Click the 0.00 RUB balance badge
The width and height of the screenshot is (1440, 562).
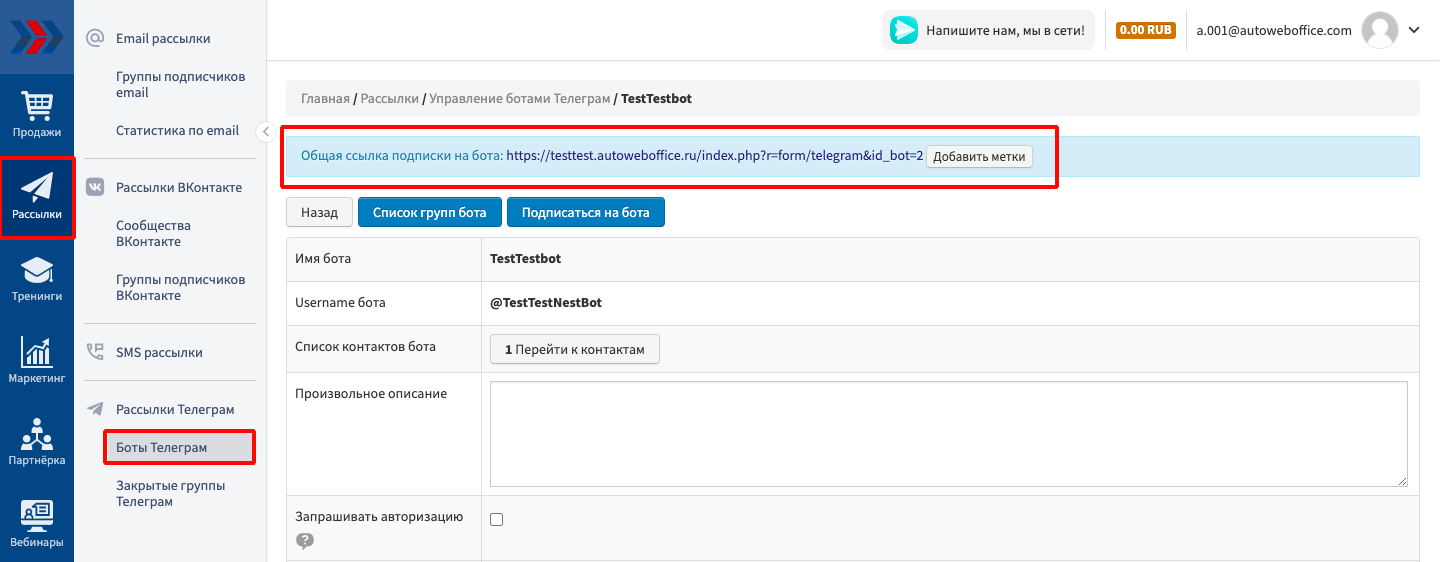[1145, 30]
